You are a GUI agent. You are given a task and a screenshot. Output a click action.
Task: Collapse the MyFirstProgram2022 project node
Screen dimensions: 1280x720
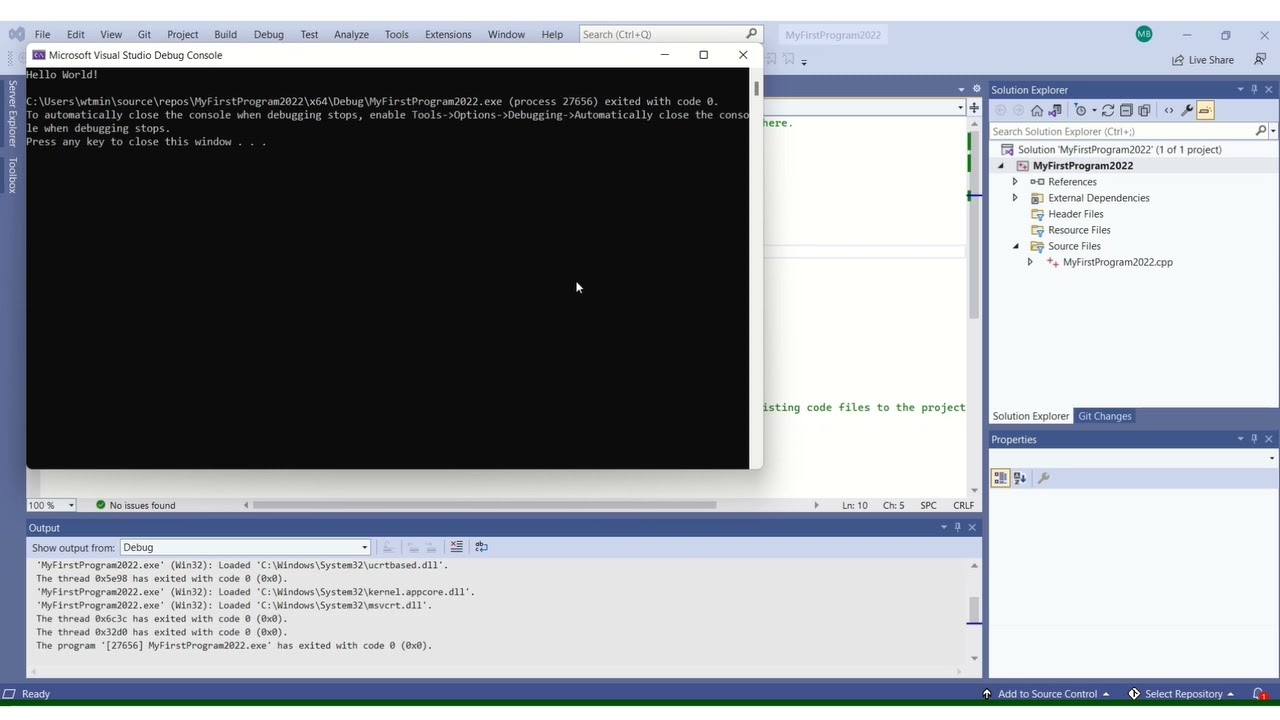pos(1001,166)
